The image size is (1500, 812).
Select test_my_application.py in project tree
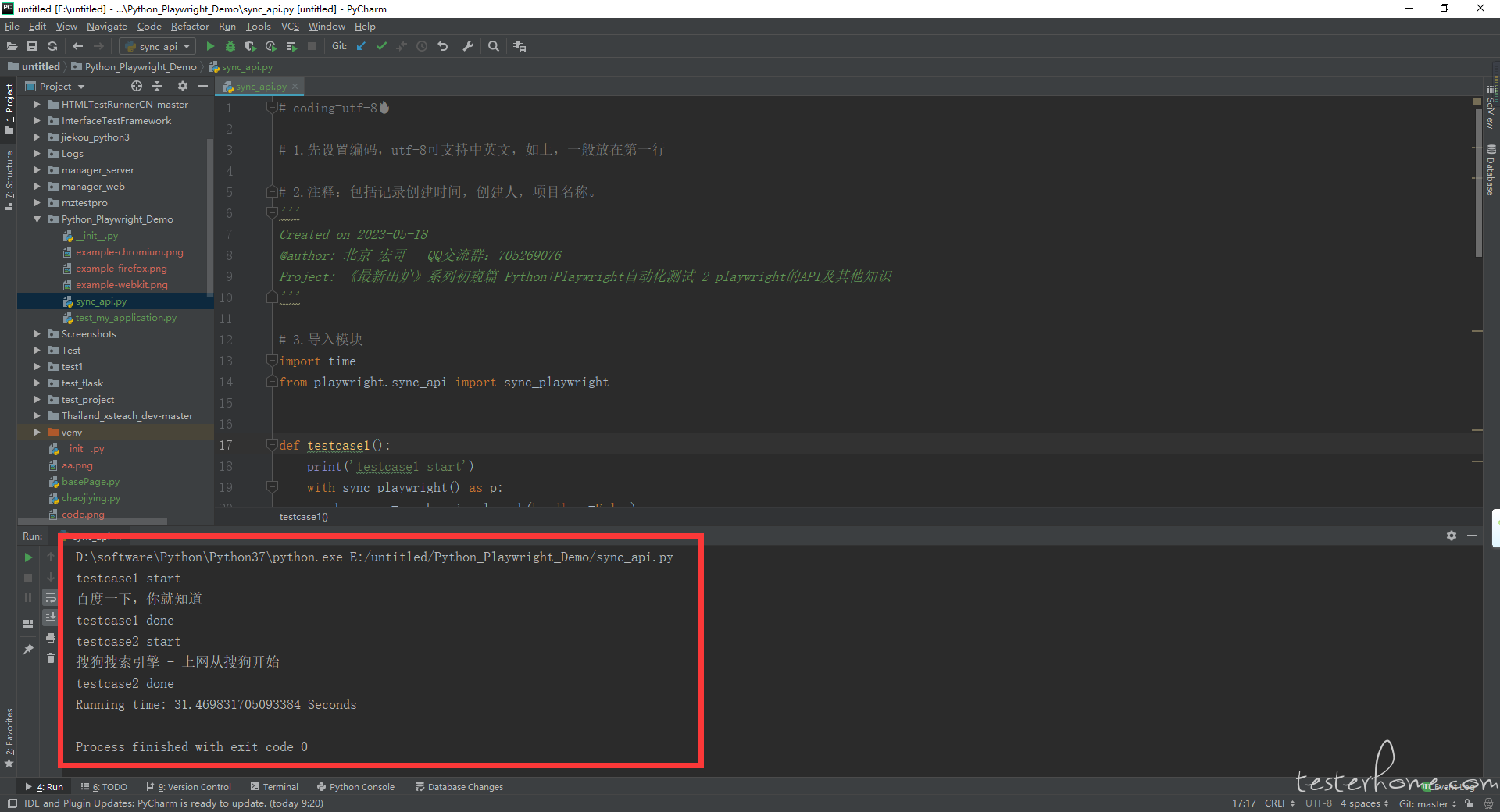[x=126, y=318]
